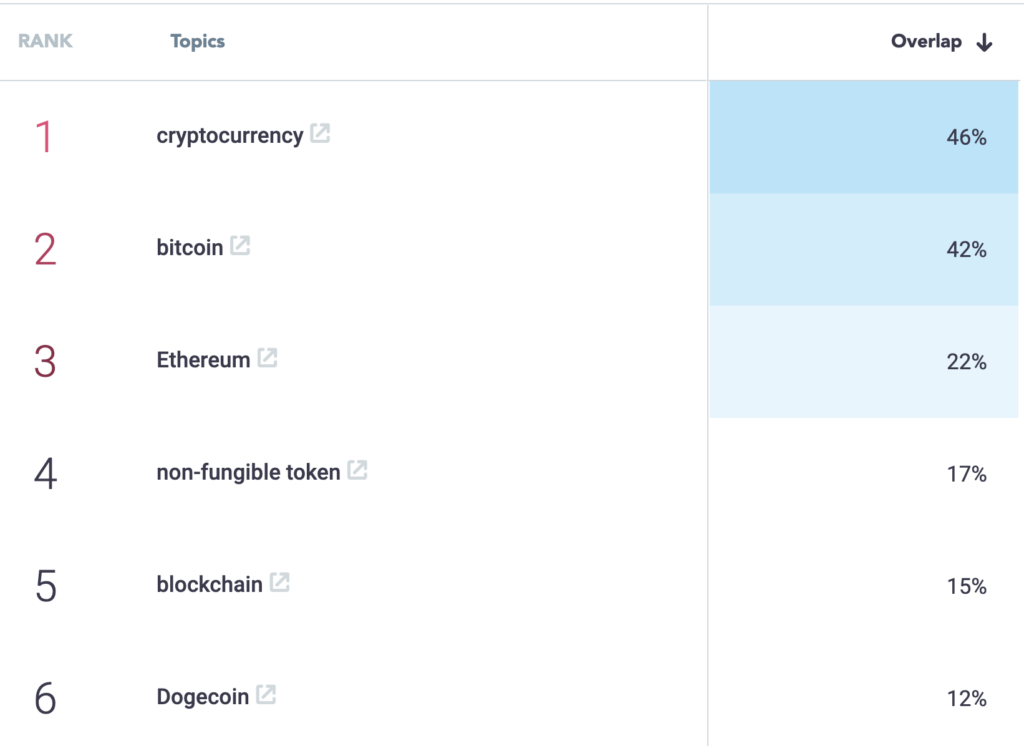Open external link icon beside Ethereum
The height and width of the screenshot is (746, 1024).
tap(267, 358)
